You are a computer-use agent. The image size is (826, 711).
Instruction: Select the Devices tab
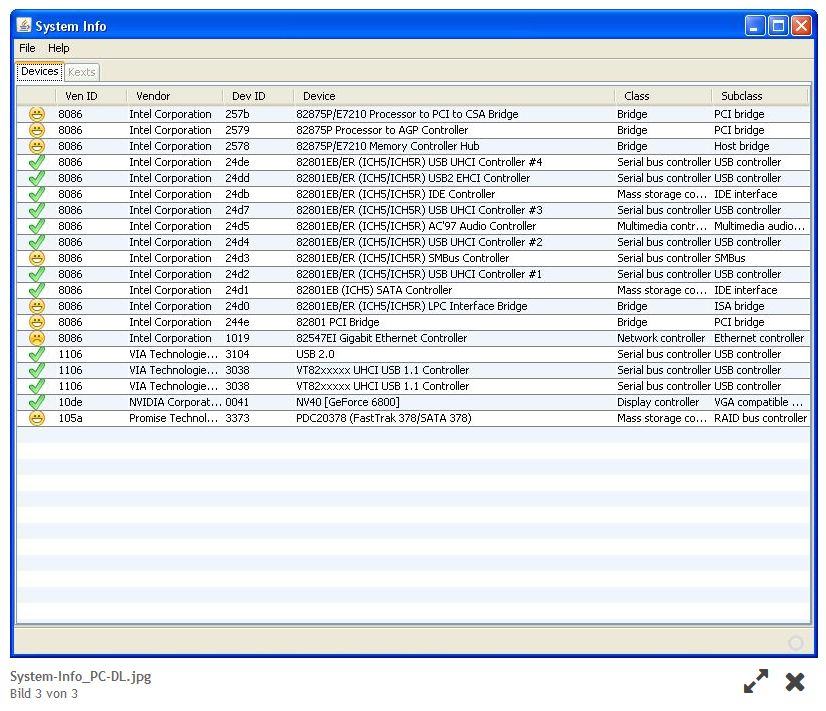(40, 72)
